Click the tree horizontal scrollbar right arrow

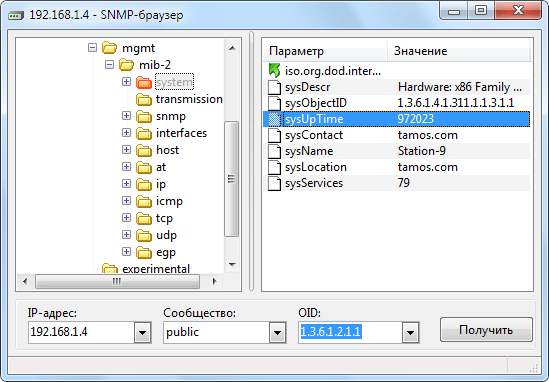[x=215, y=282]
